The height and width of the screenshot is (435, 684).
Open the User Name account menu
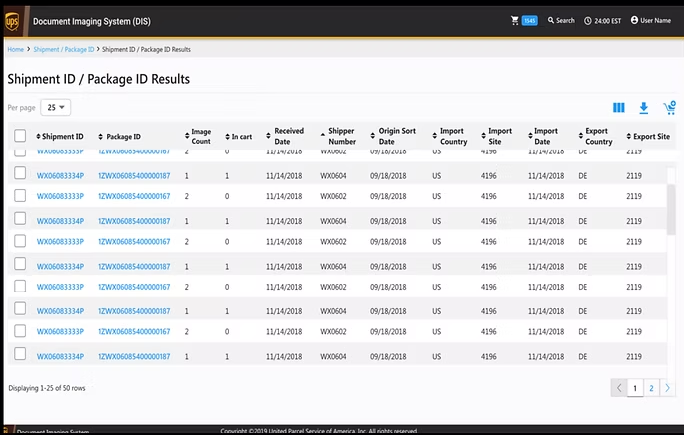650,20
